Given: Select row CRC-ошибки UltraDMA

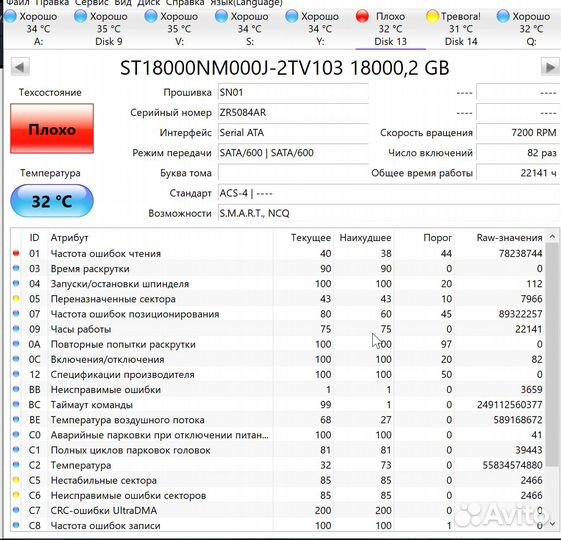Looking at the screenshot, I should (278, 510).
